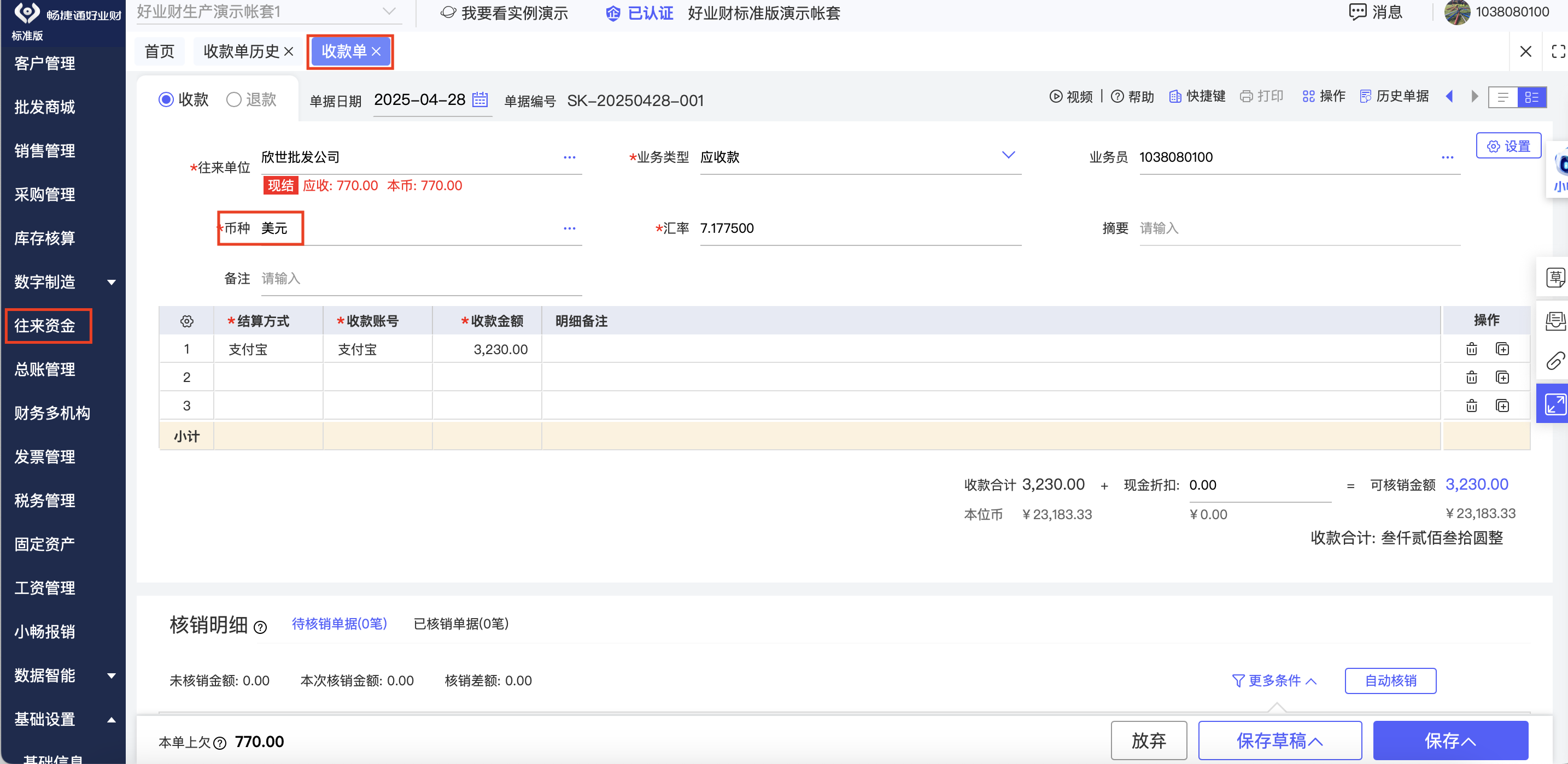Viewport: 1568px width, 764px height.
Task: Open 待核销单据(0笔) tab
Action: coord(339,624)
